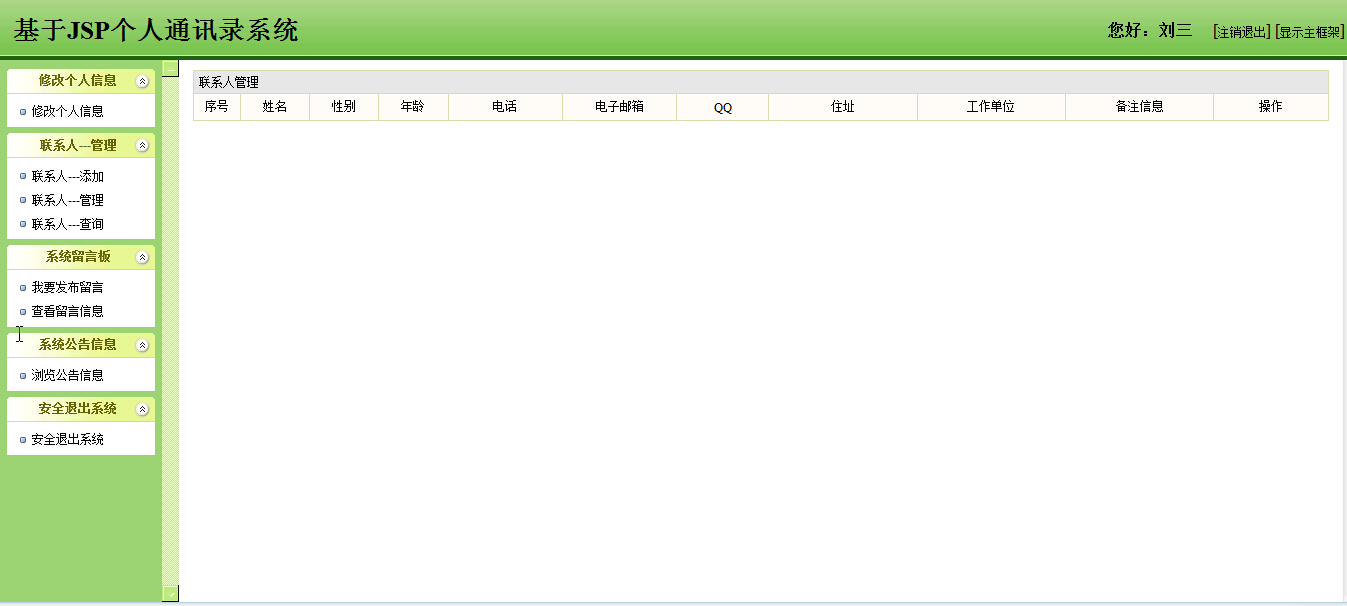
Task: Collapse the 安全退出系统 section chevron
Action: tap(143, 409)
